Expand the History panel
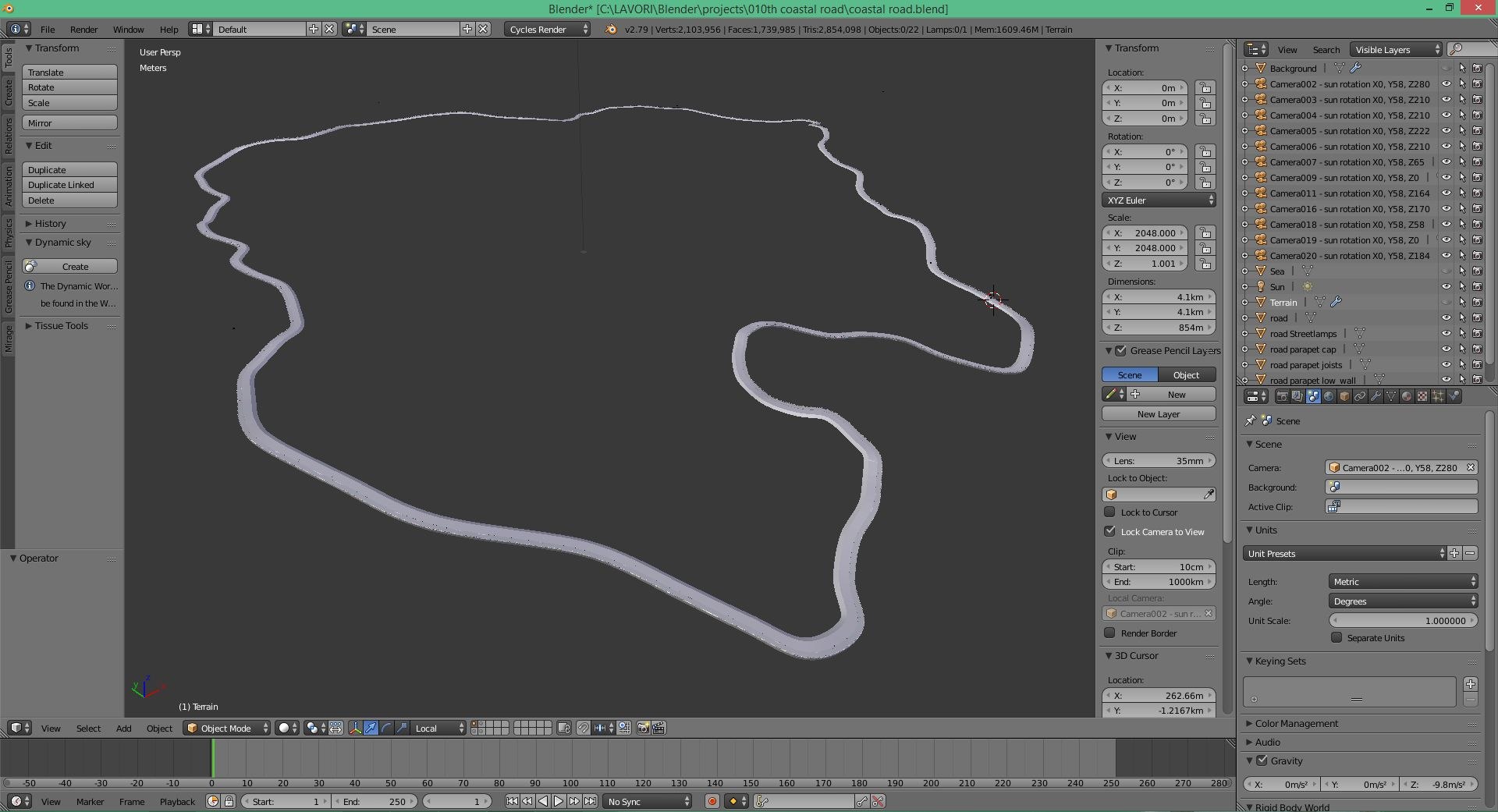1498x812 pixels. pyautogui.click(x=50, y=223)
